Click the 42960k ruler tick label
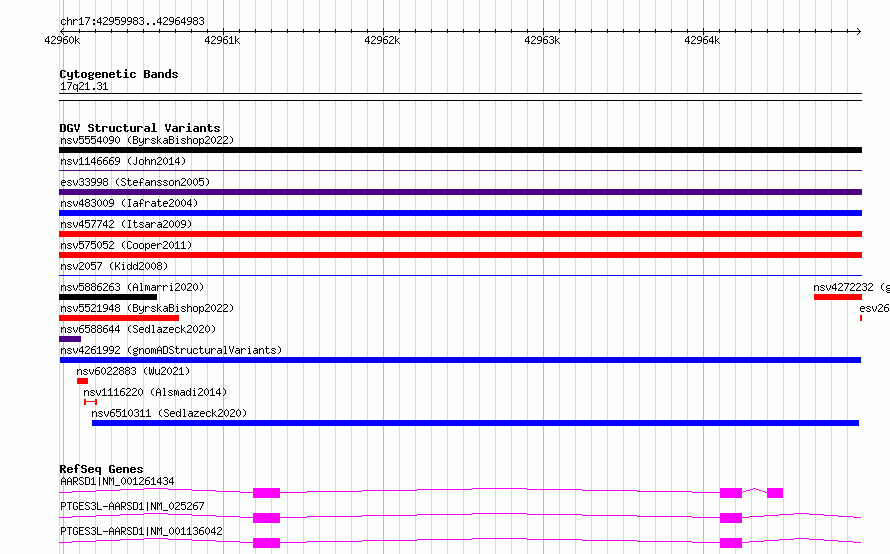The height and width of the screenshot is (554, 890). click(x=62, y=40)
